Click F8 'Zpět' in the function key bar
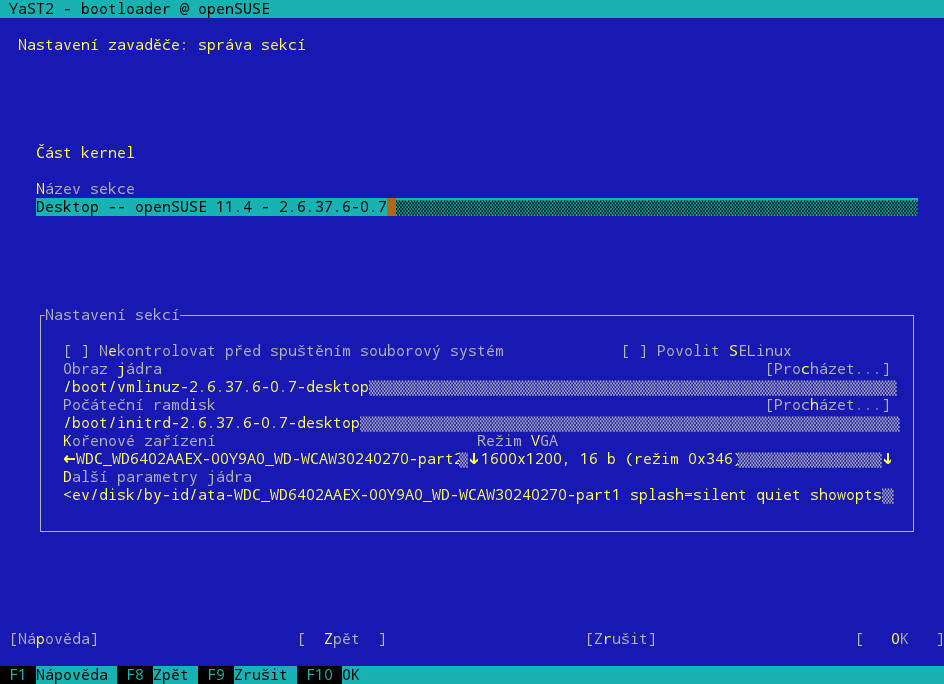Screen dimensions: 944x684 pyautogui.click(x=157, y=675)
